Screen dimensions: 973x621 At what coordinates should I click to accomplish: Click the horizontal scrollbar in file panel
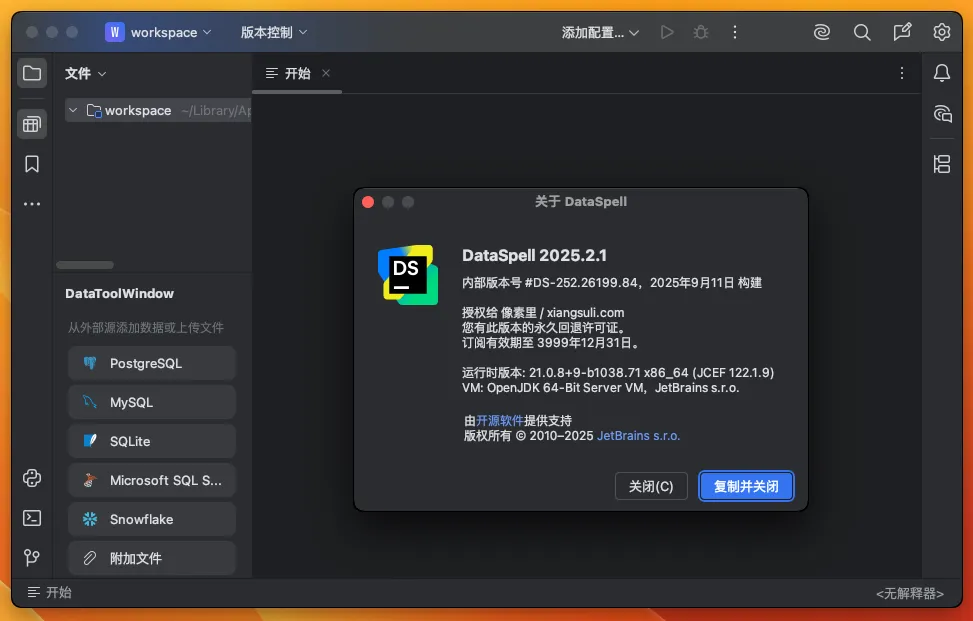point(85,265)
